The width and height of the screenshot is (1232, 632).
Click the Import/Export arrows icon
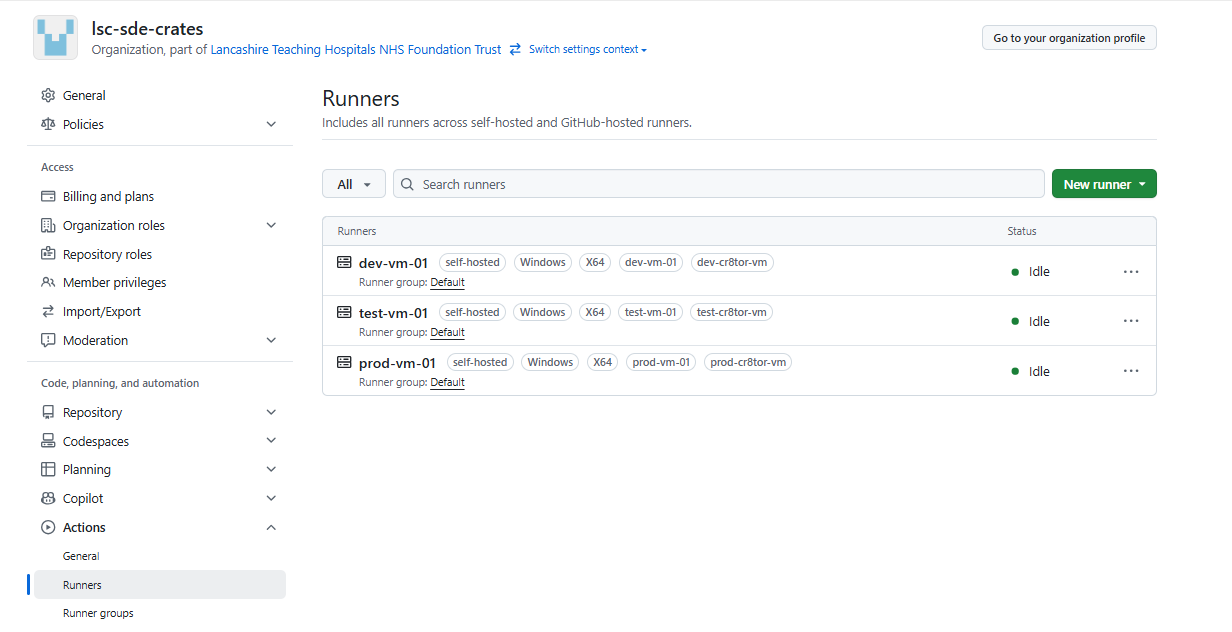point(48,311)
